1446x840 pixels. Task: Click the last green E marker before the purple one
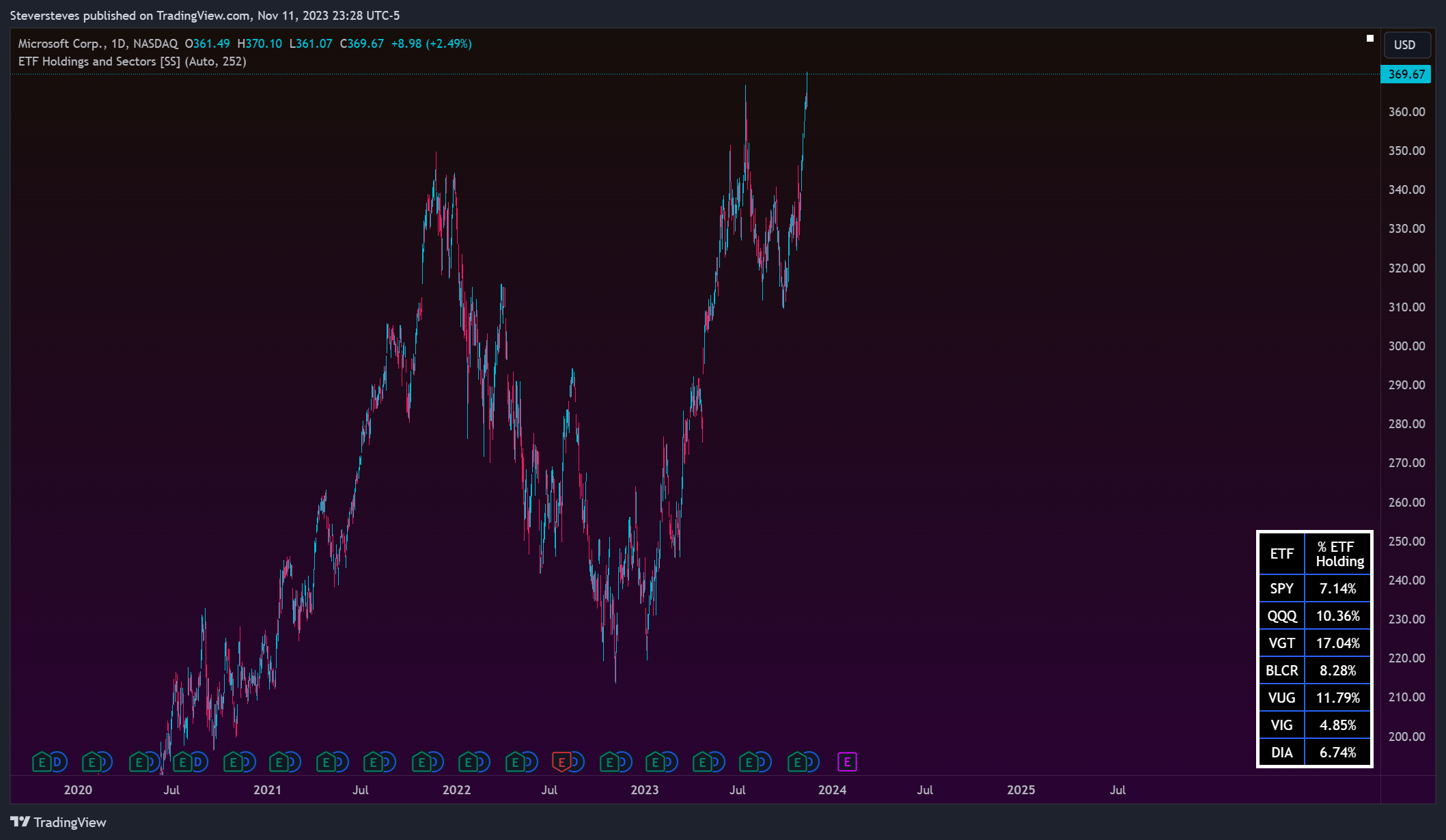(797, 762)
